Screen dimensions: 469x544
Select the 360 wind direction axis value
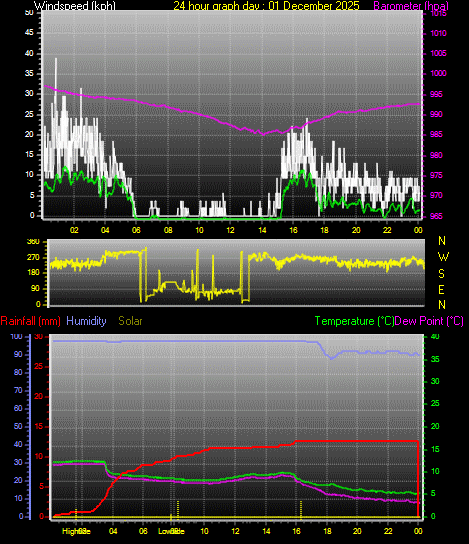tap(33, 242)
